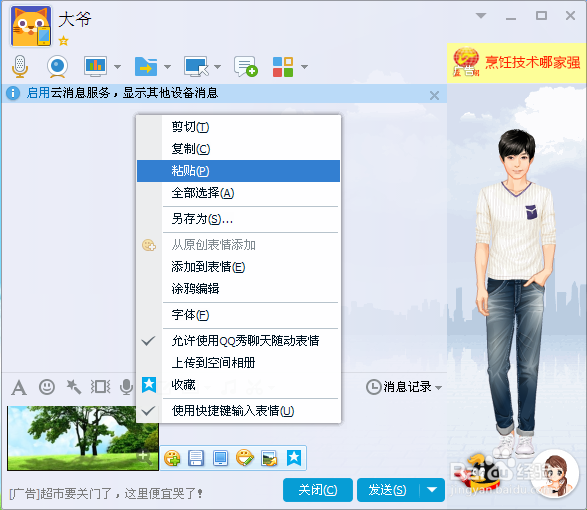The image size is (587, 510).
Task: Click the 关闭(C) button
Action: click(x=318, y=490)
